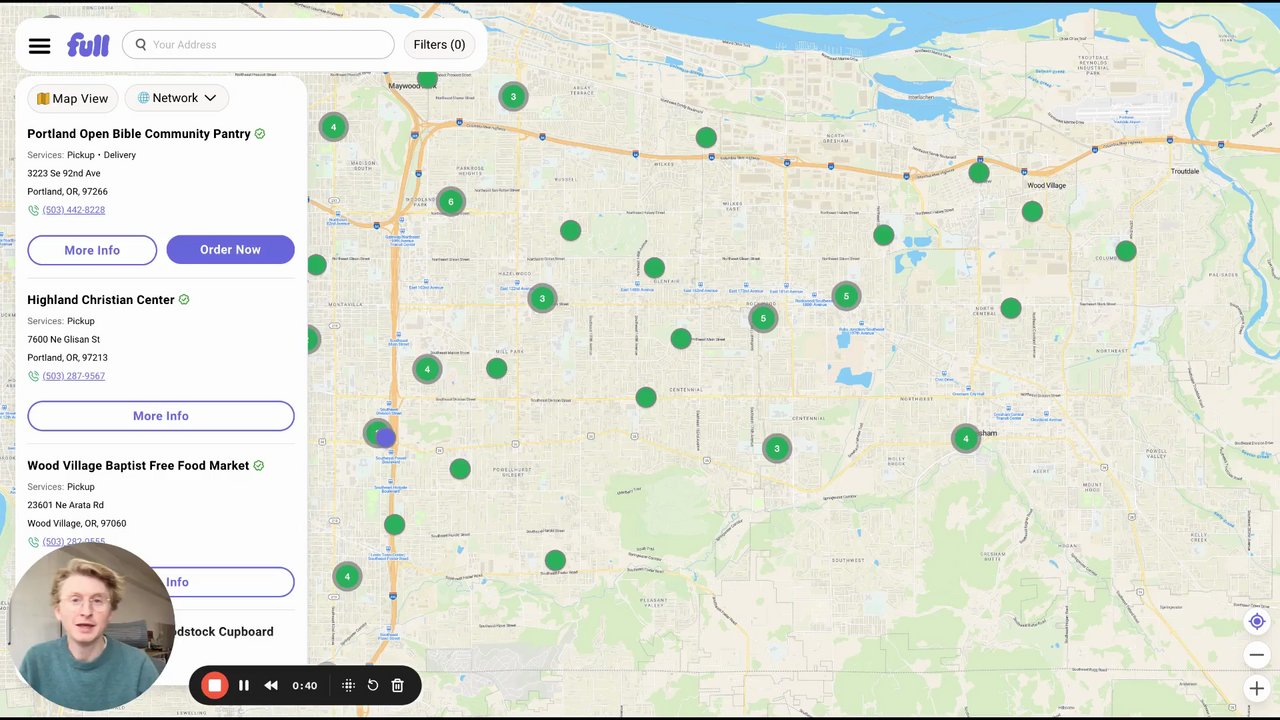This screenshot has width=1280, height=720.
Task: Click the text Portland, OR, 97213
Action: coord(67,358)
